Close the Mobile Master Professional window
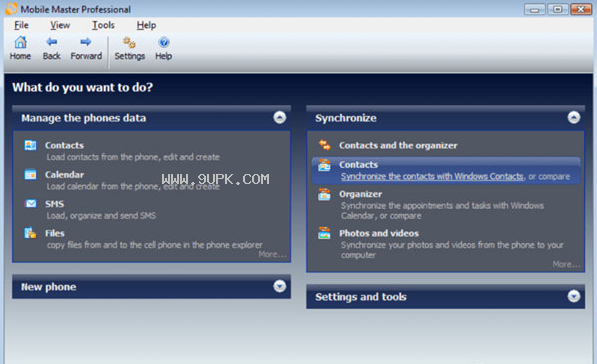Image resolution: width=597 pixels, height=364 pixels. [581, 9]
